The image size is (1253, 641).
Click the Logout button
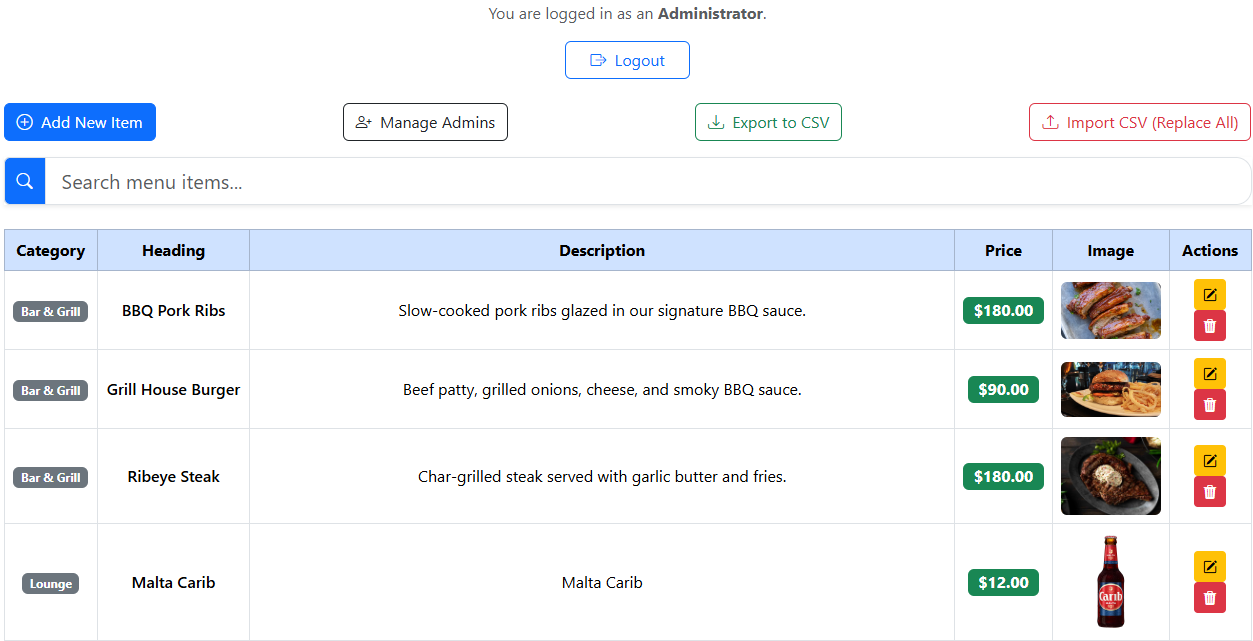click(627, 60)
